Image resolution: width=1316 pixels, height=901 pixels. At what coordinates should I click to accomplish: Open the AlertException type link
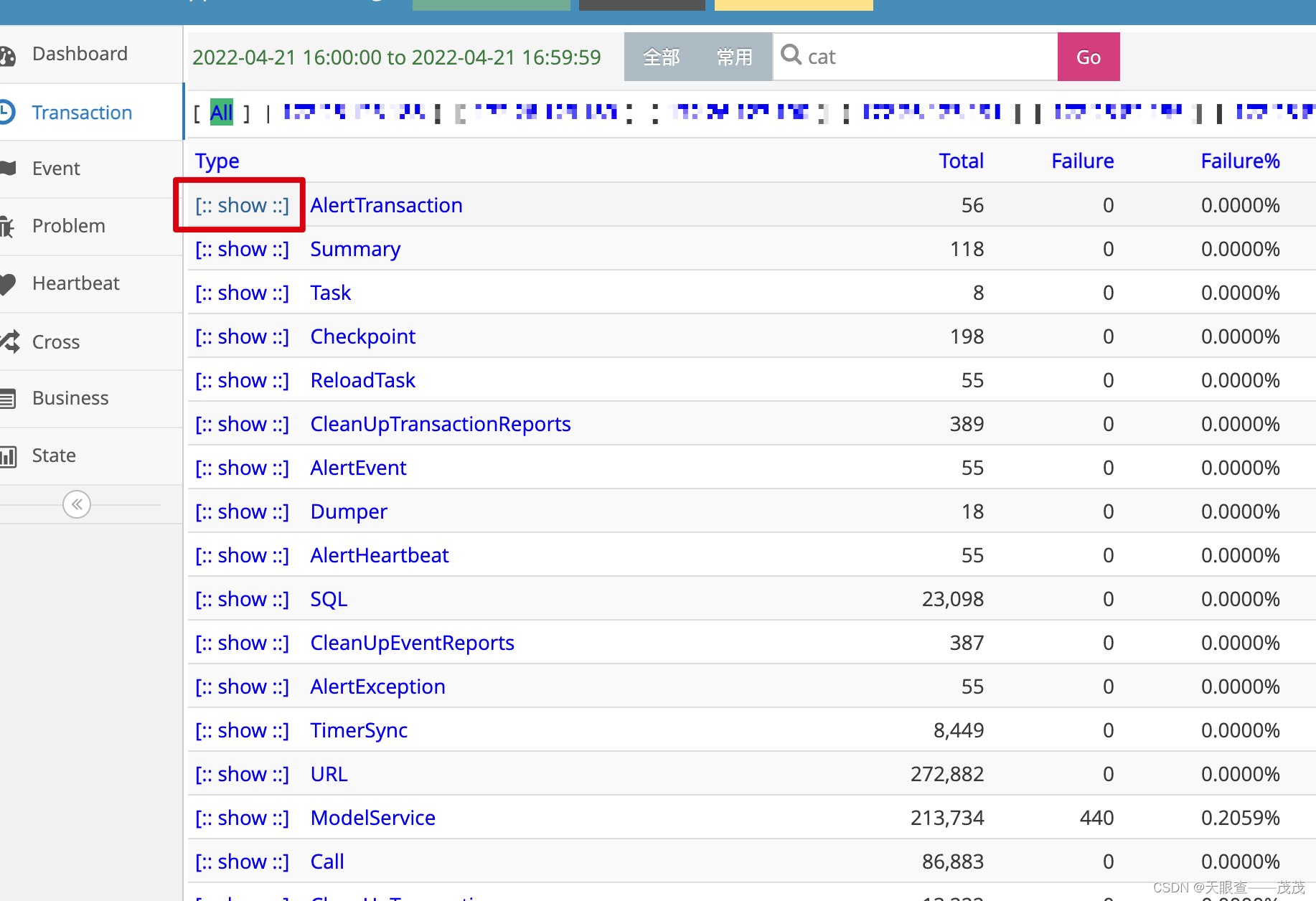coord(377,687)
